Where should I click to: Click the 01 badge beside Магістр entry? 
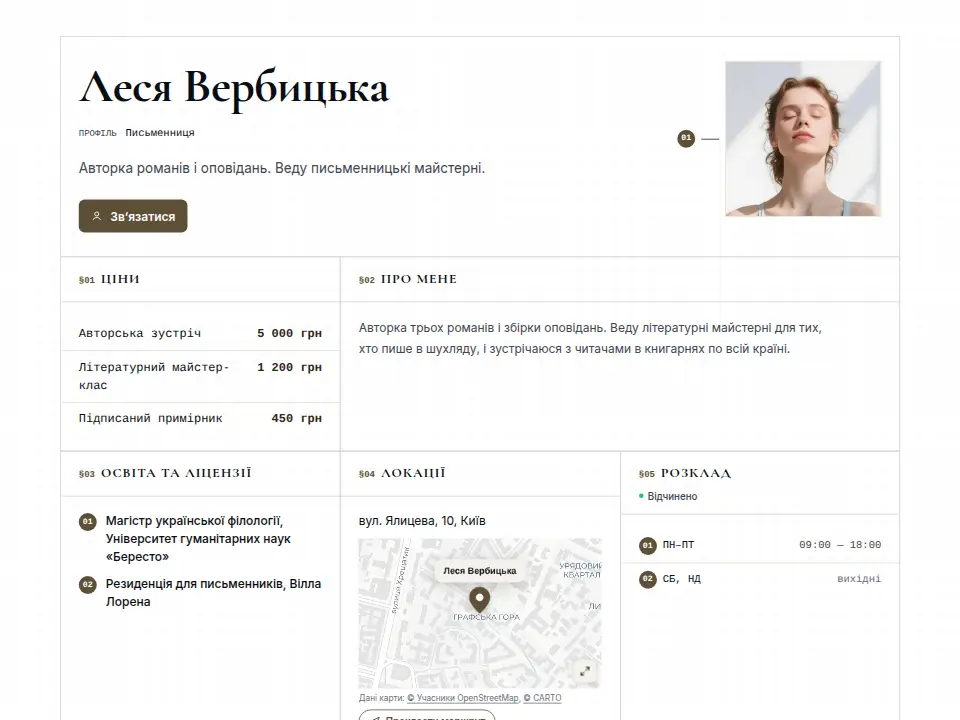pyautogui.click(x=88, y=522)
